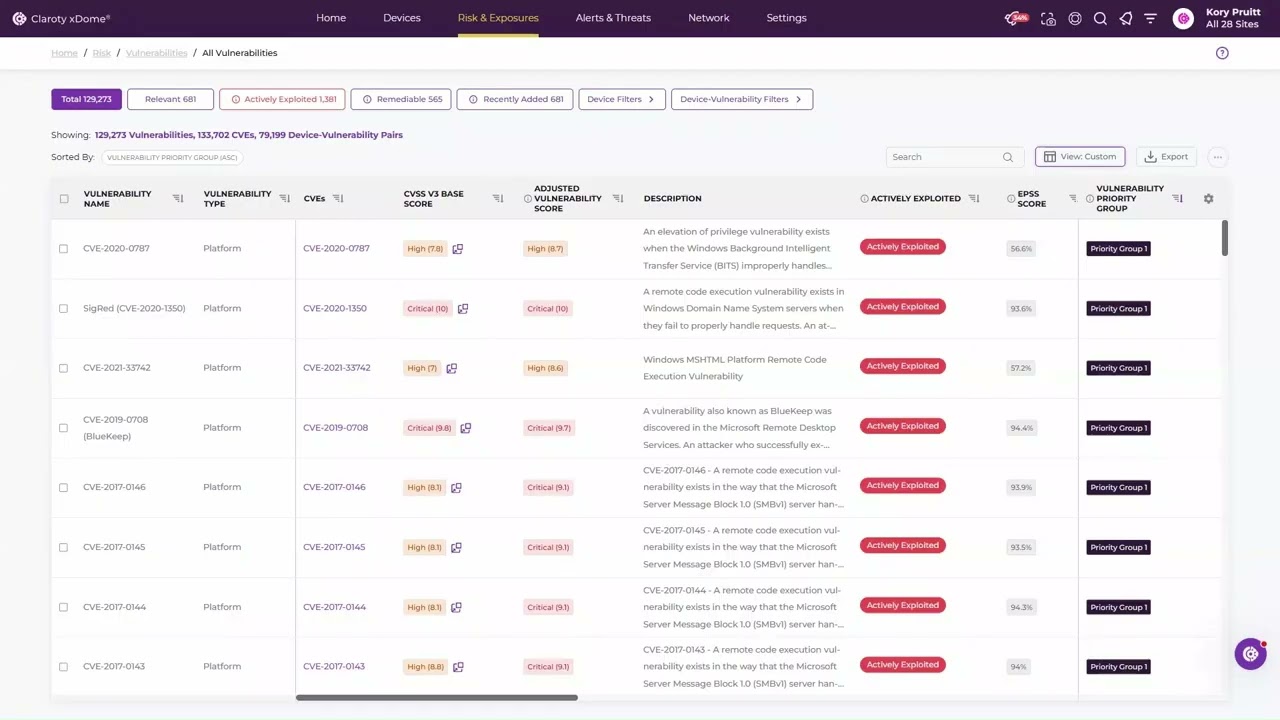The image size is (1280, 720).
Task: Click the info icon beside EPSS Score header
Action: (1011, 198)
